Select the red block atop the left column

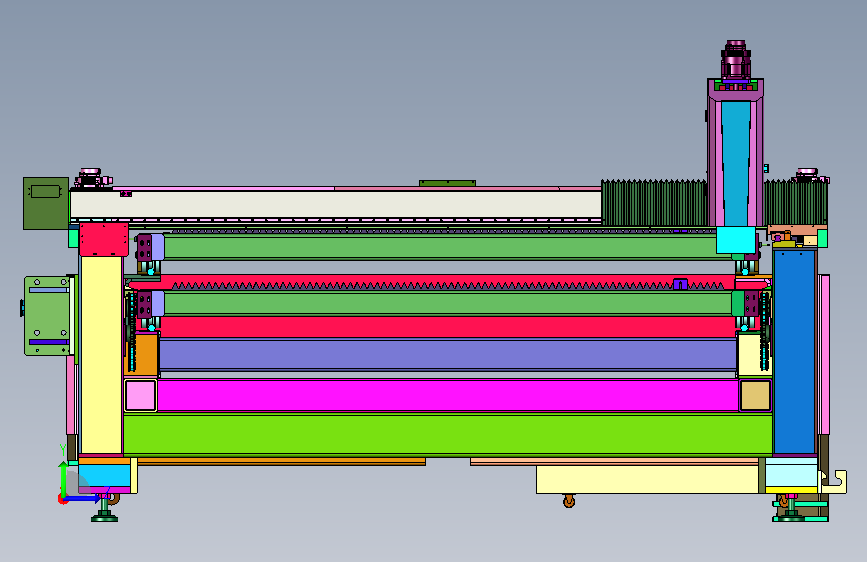click(104, 239)
